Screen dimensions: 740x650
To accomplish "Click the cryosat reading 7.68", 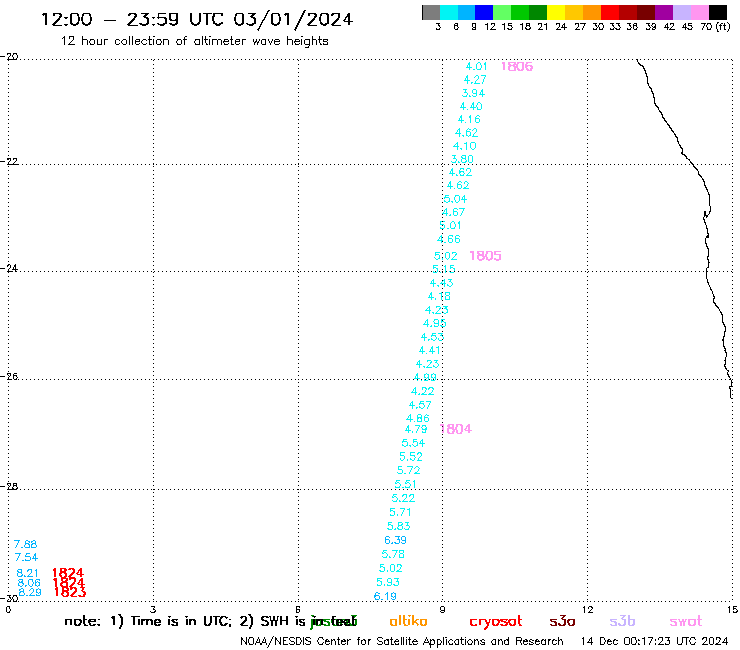I will [25, 544].
